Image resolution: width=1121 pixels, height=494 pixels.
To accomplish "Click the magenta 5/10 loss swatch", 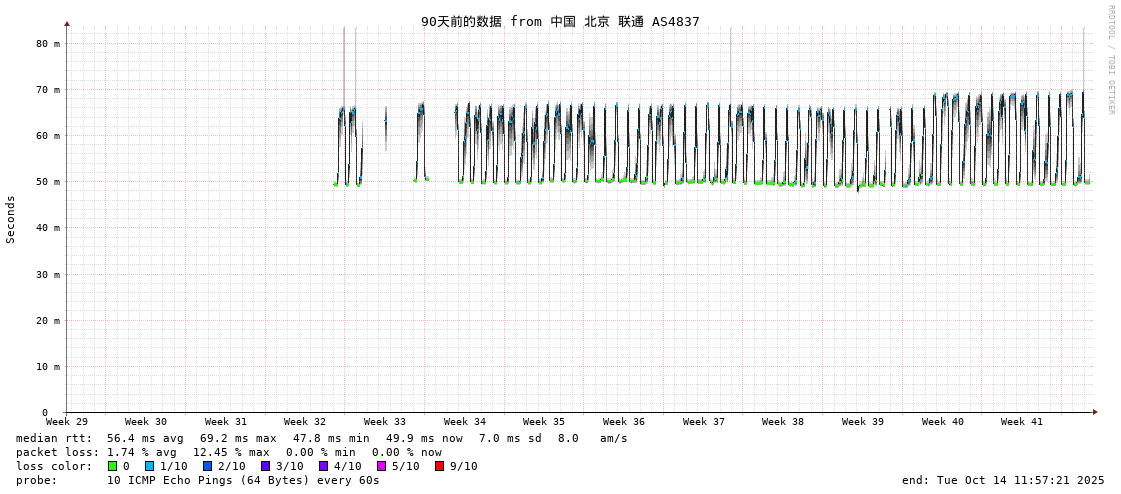I will point(382,466).
